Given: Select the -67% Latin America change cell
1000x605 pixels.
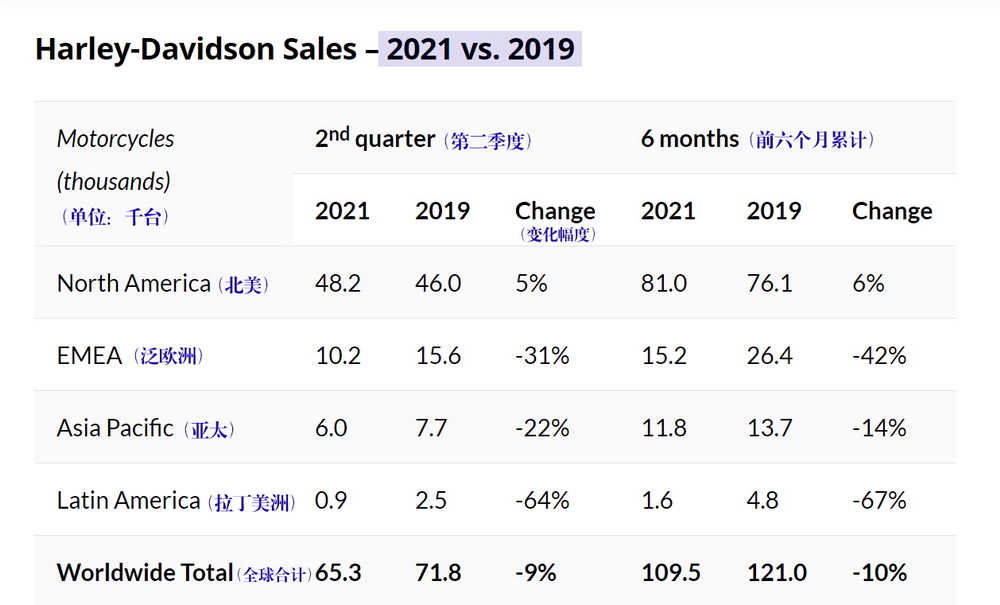Looking at the screenshot, I should (879, 500).
